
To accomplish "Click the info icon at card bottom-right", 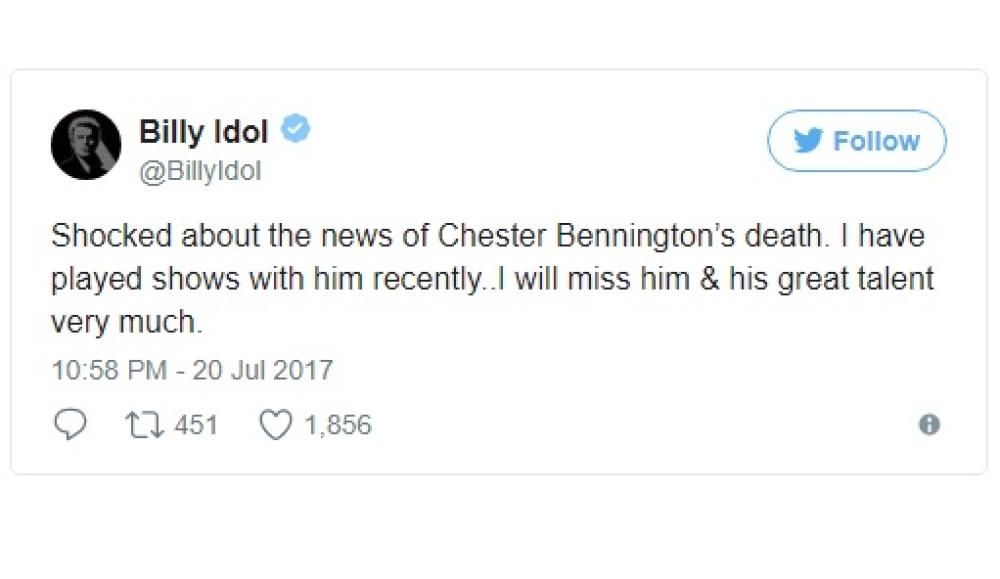I will pos(929,425).
